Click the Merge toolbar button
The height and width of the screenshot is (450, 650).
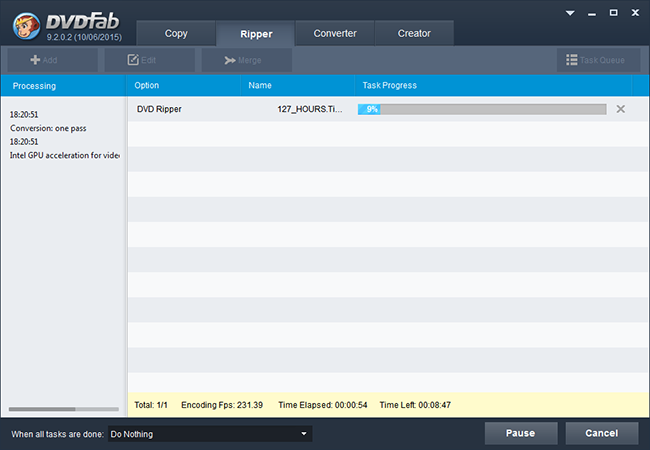click(x=247, y=60)
